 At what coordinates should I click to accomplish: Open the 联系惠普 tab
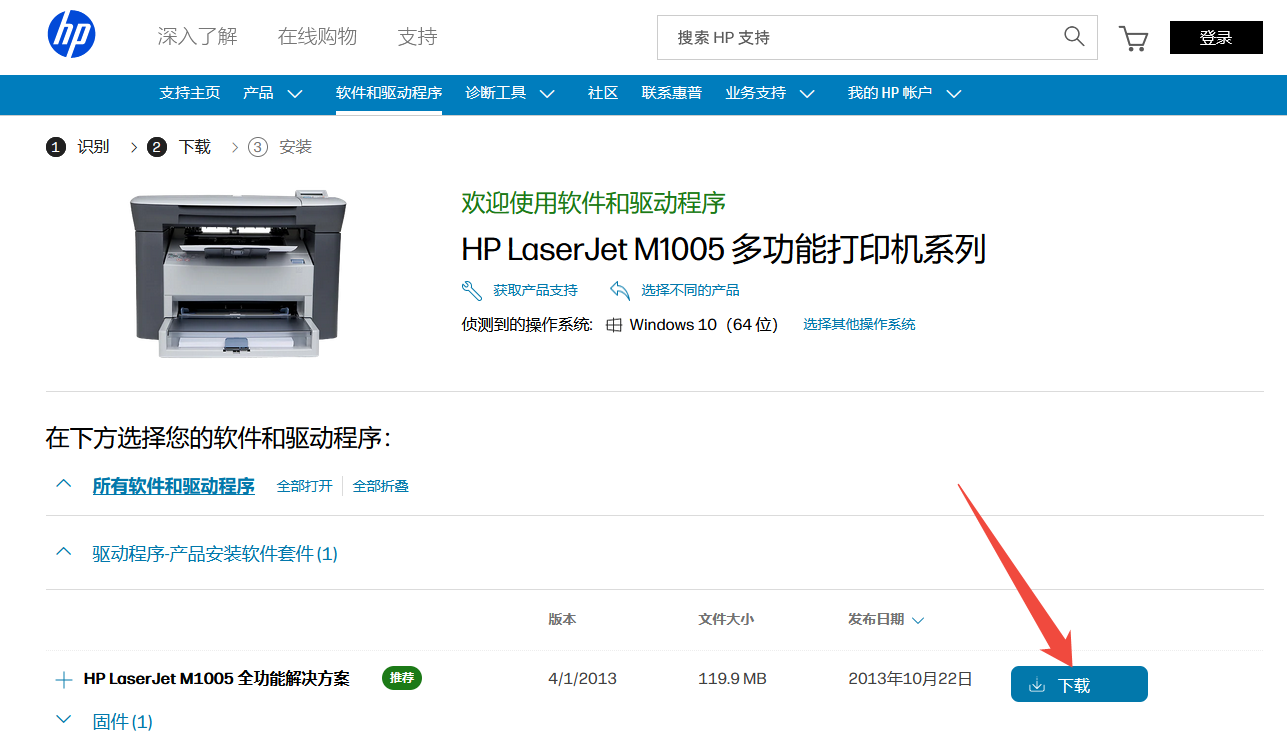pyautogui.click(x=672, y=93)
